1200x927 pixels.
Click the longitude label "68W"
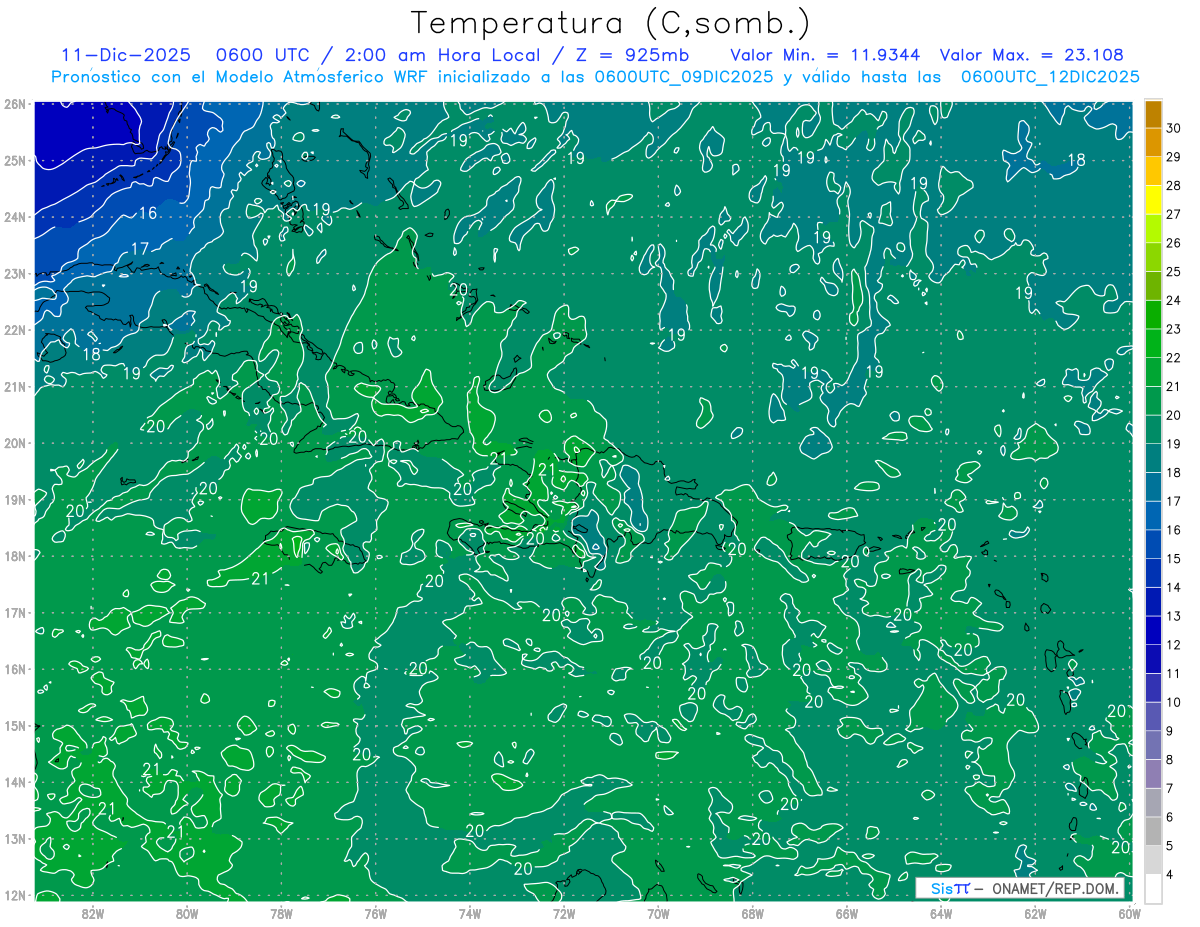(x=753, y=913)
